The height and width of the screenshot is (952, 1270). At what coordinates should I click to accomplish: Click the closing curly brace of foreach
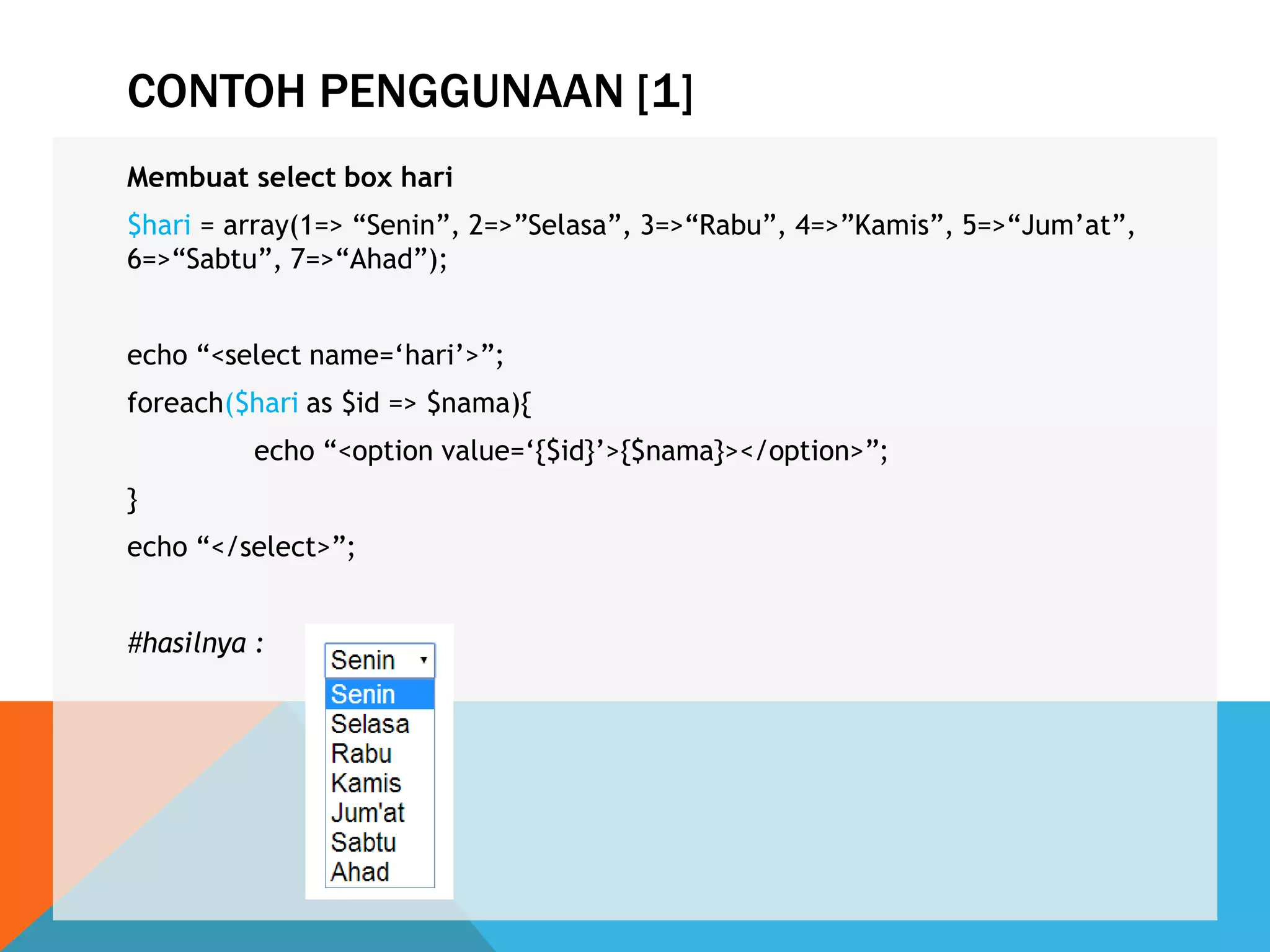132,500
